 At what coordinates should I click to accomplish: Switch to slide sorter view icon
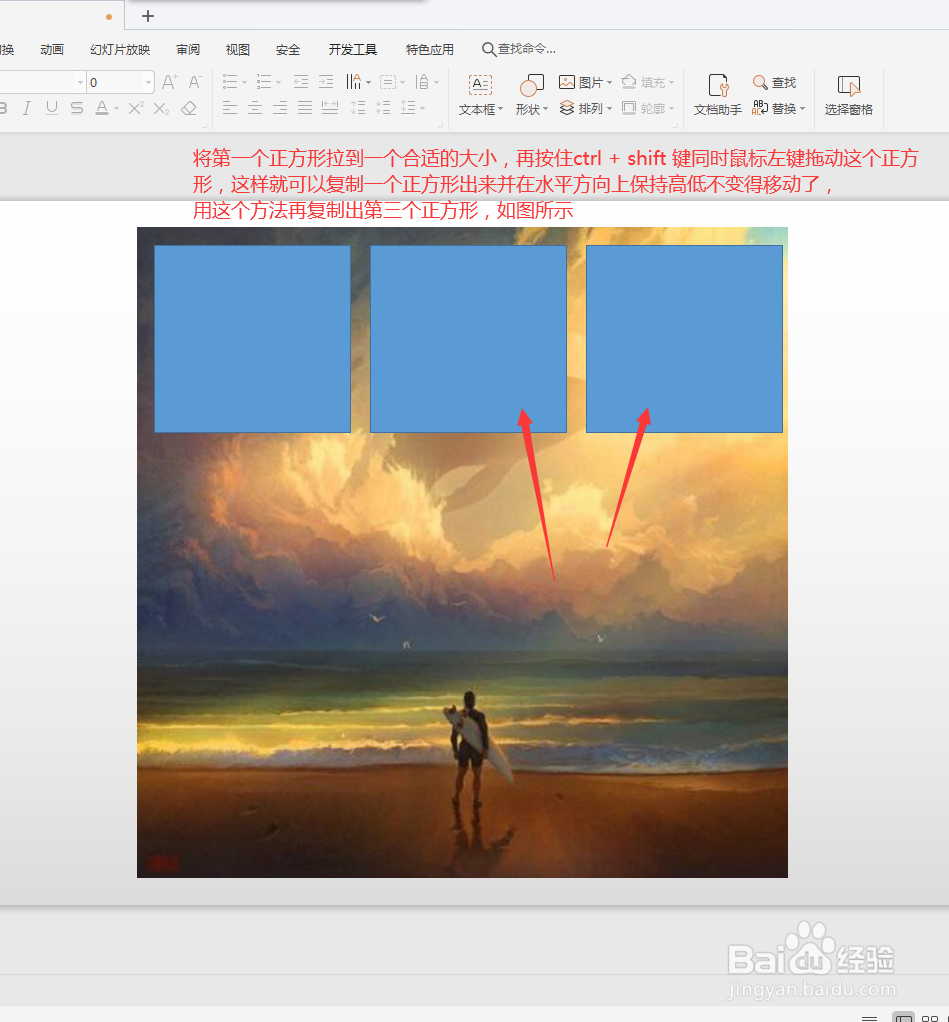pos(930,1017)
